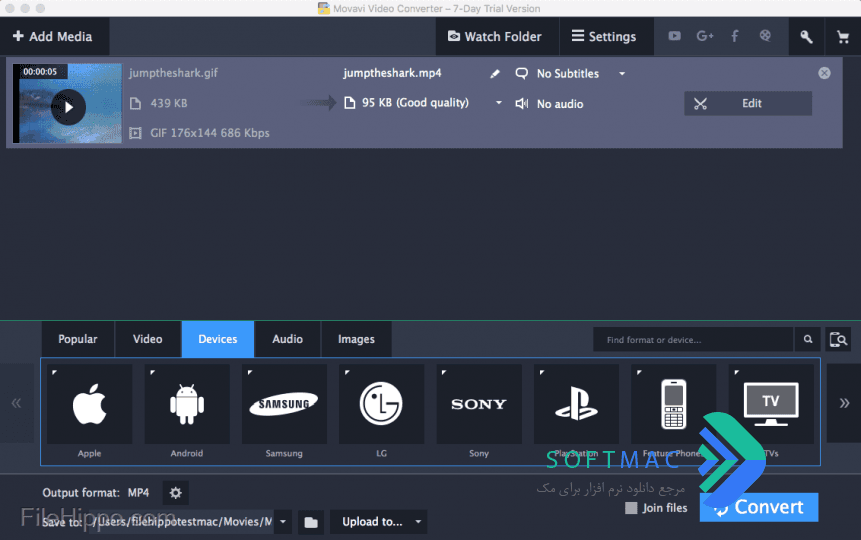The image size is (861, 540).
Task: Click the YouTube share icon
Action: pos(674,36)
